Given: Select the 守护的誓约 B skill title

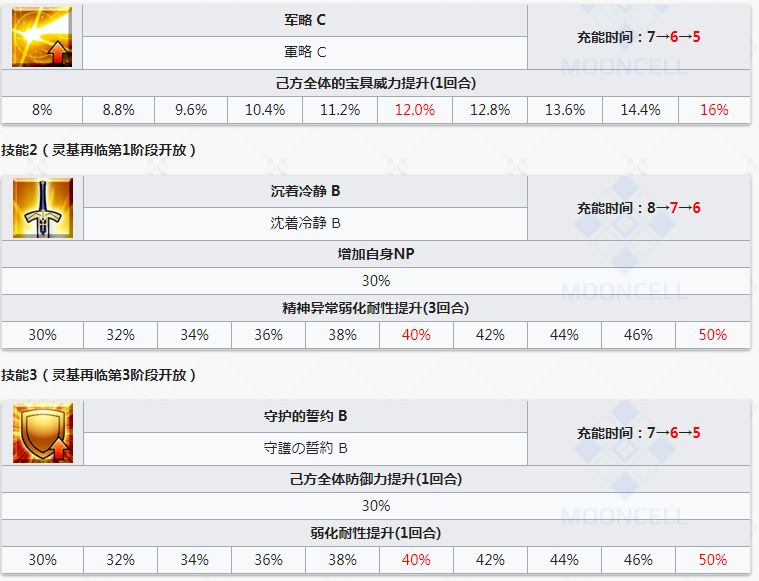Looking at the screenshot, I should pyautogui.click(x=305, y=416).
